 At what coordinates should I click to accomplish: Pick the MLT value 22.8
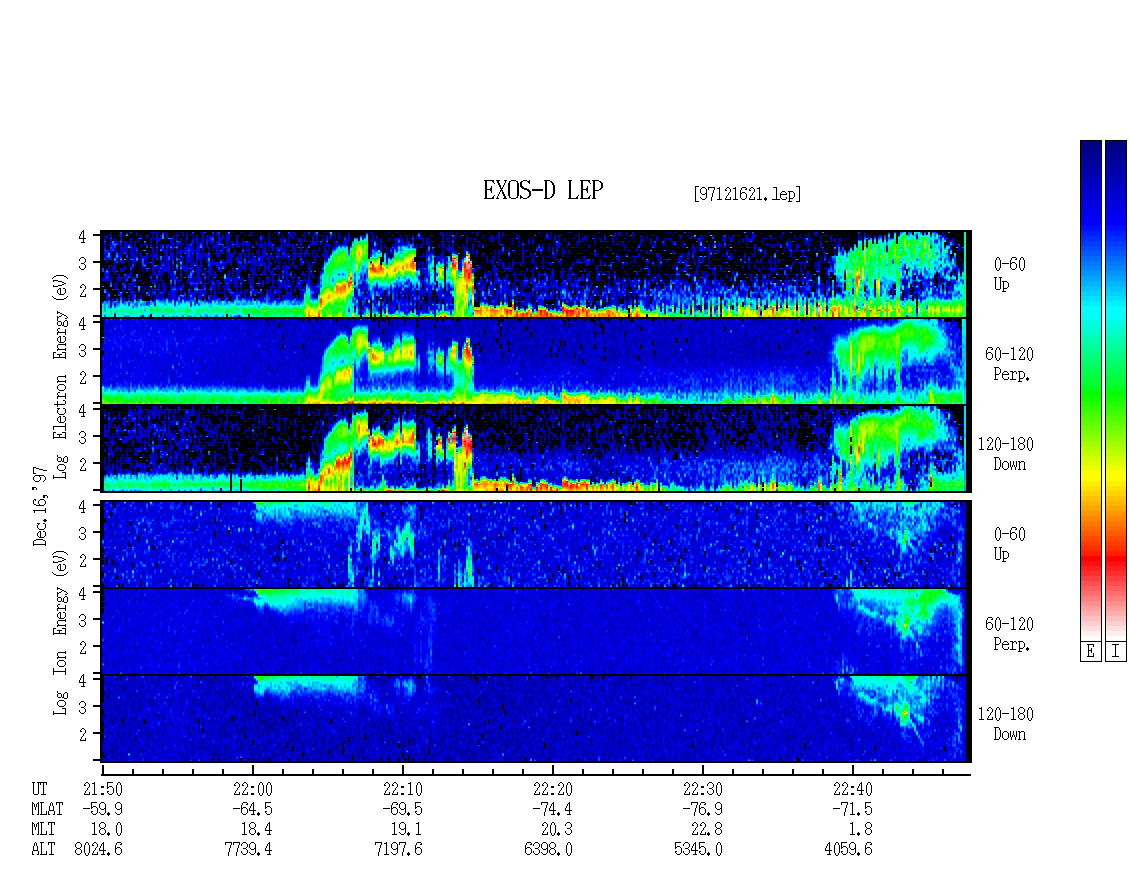click(x=707, y=829)
